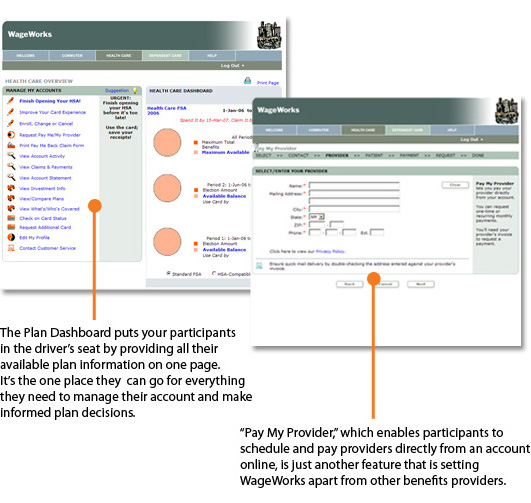531x503 pixels.
Task: Click the icon beside View What's/Who's Covered
Action: 11,208
